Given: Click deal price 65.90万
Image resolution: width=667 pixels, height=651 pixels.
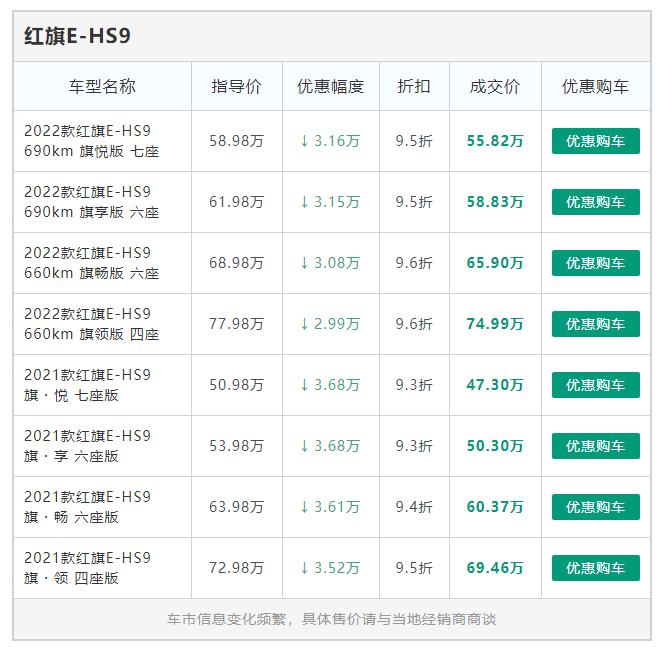Looking at the screenshot, I should click(x=495, y=263).
